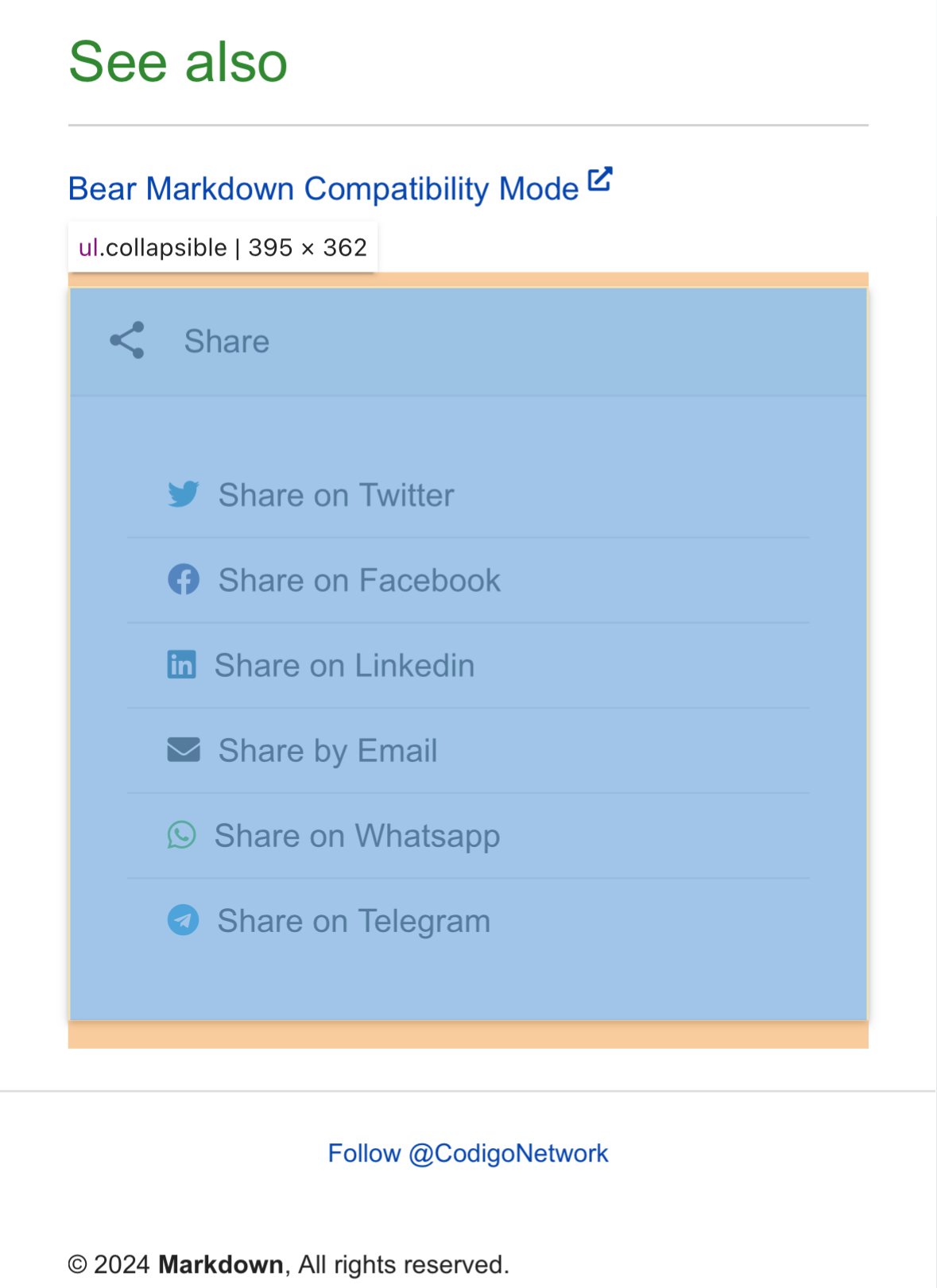Open the ul.collapsible element inspector tooltip
The height and width of the screenshot is (1288, 937).
pos(223,246)
